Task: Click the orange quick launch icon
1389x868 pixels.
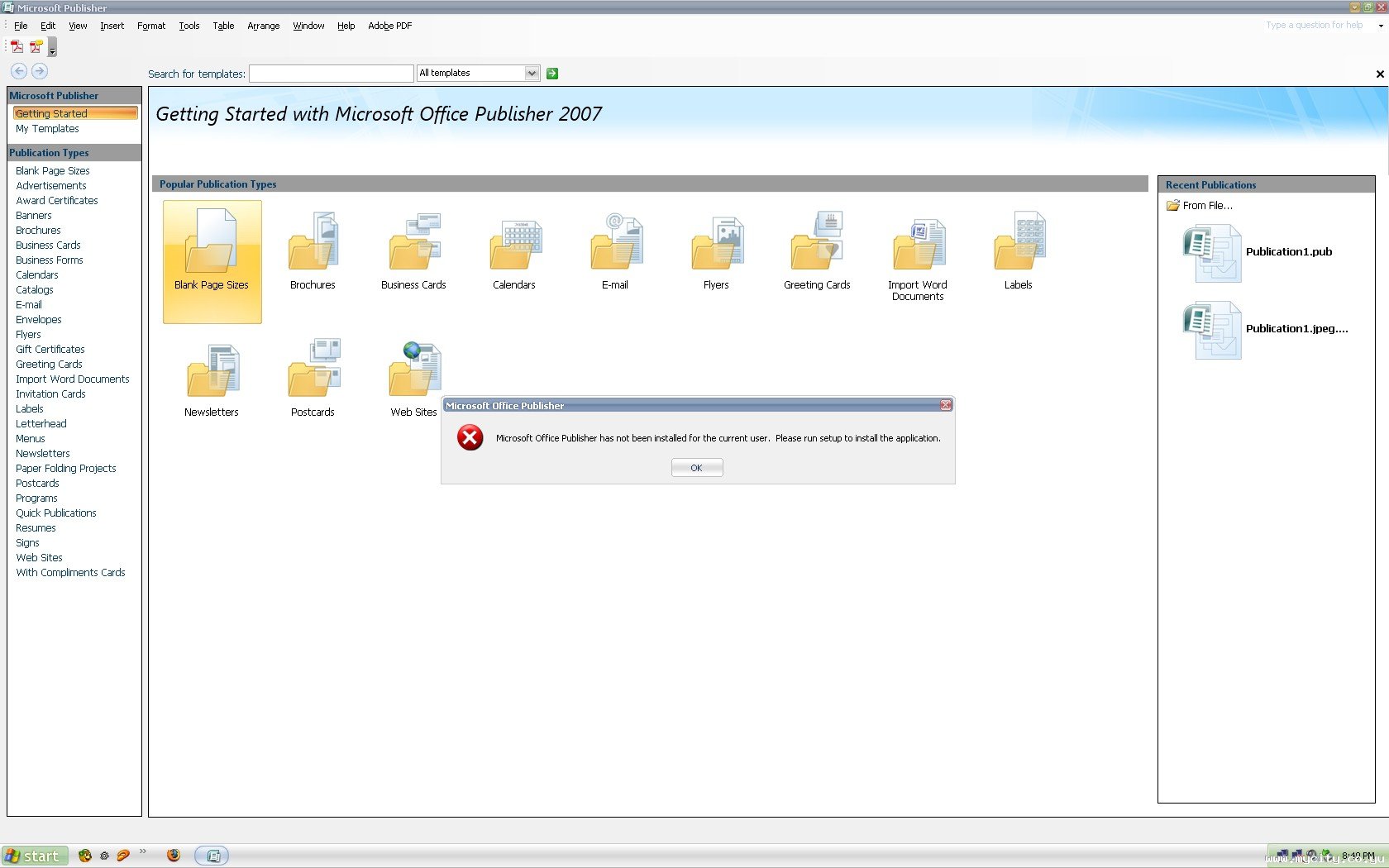Action: (x=123, y=856)
